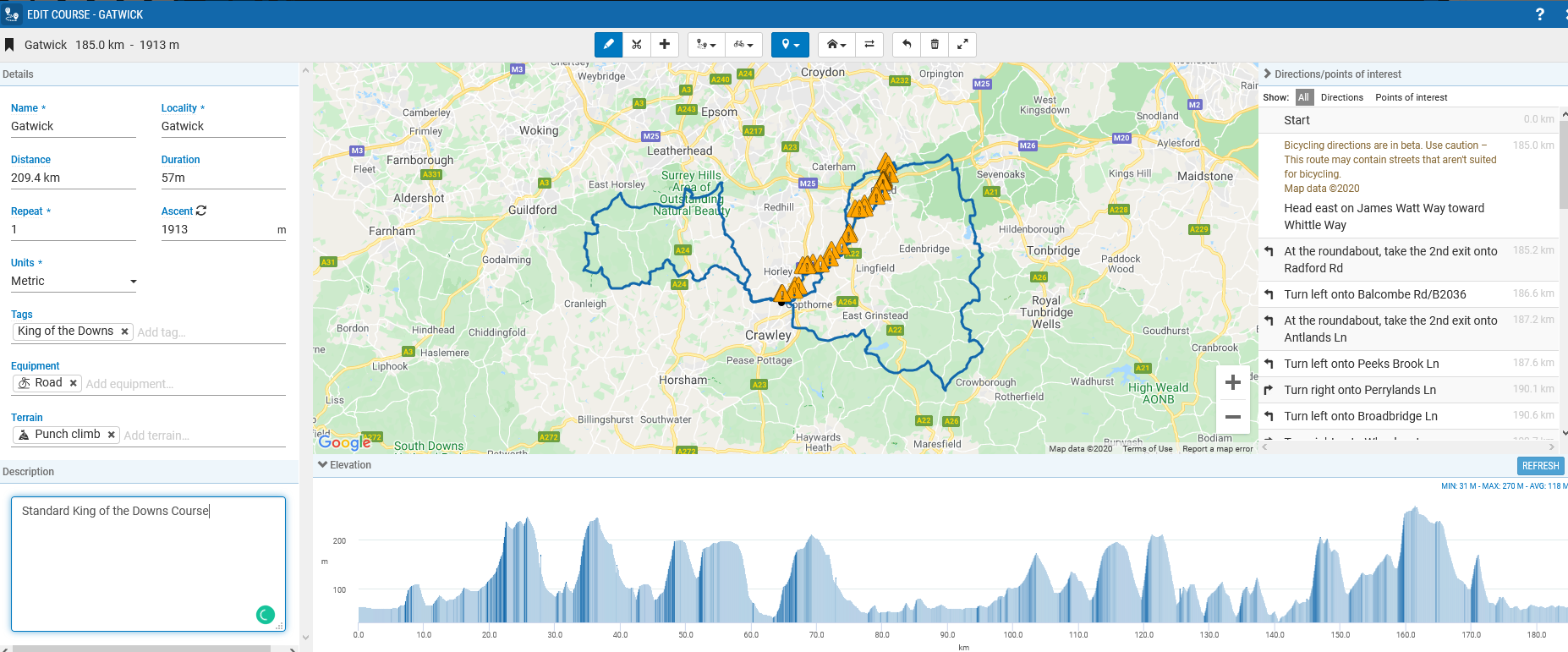1568x652 pixels.
Task: Remove the Punch climb terrain tag
Action: point(111,435)
